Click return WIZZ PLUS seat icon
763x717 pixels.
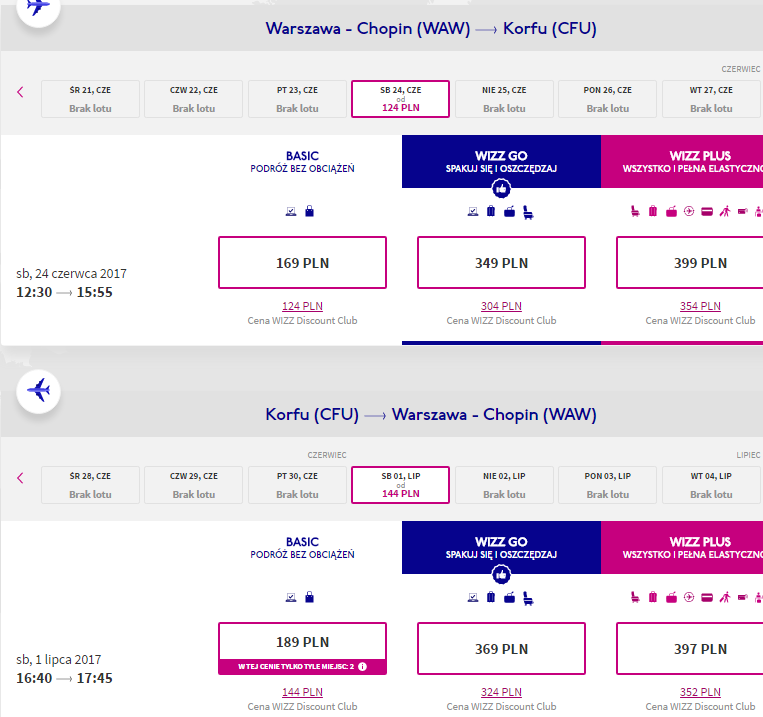pos(635,597)
